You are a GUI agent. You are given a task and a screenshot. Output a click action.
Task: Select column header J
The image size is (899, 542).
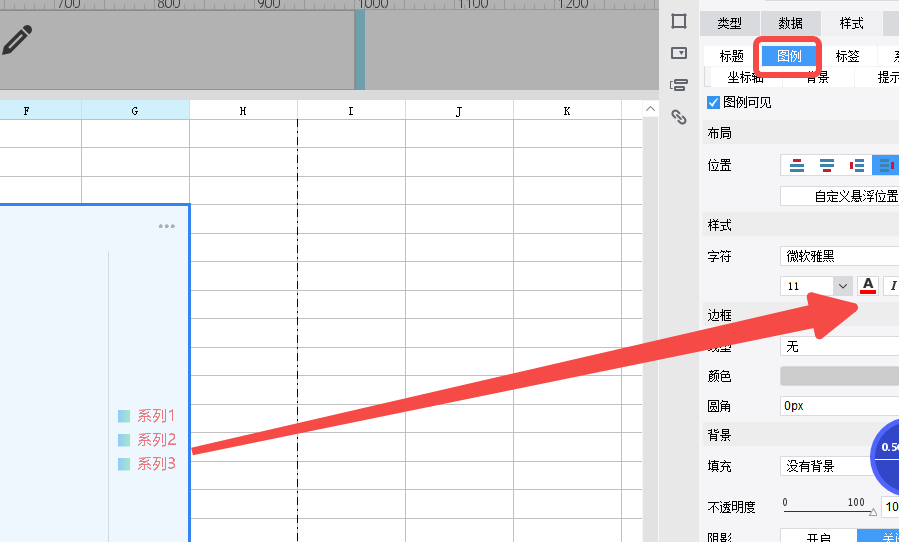pos(459,111)
